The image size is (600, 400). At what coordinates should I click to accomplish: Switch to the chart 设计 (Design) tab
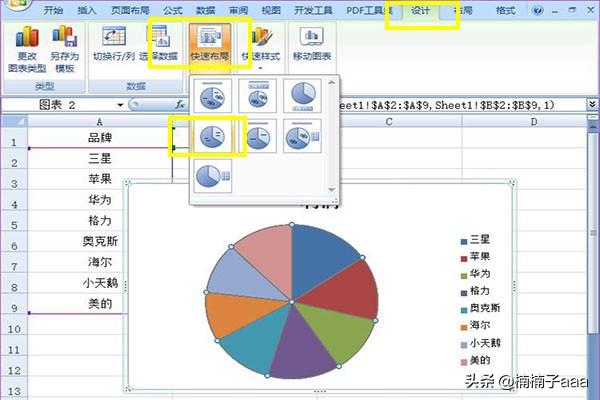pyautogui.click(x=421, y=10)
